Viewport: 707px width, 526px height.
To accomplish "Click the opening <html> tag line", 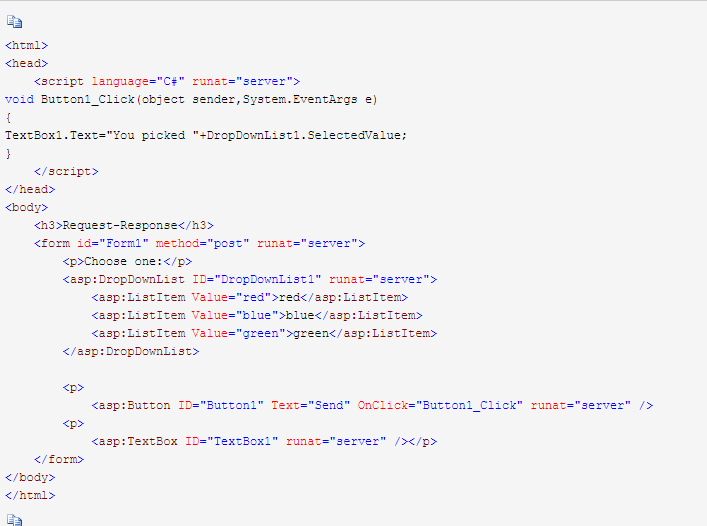I will coord(27,46).
